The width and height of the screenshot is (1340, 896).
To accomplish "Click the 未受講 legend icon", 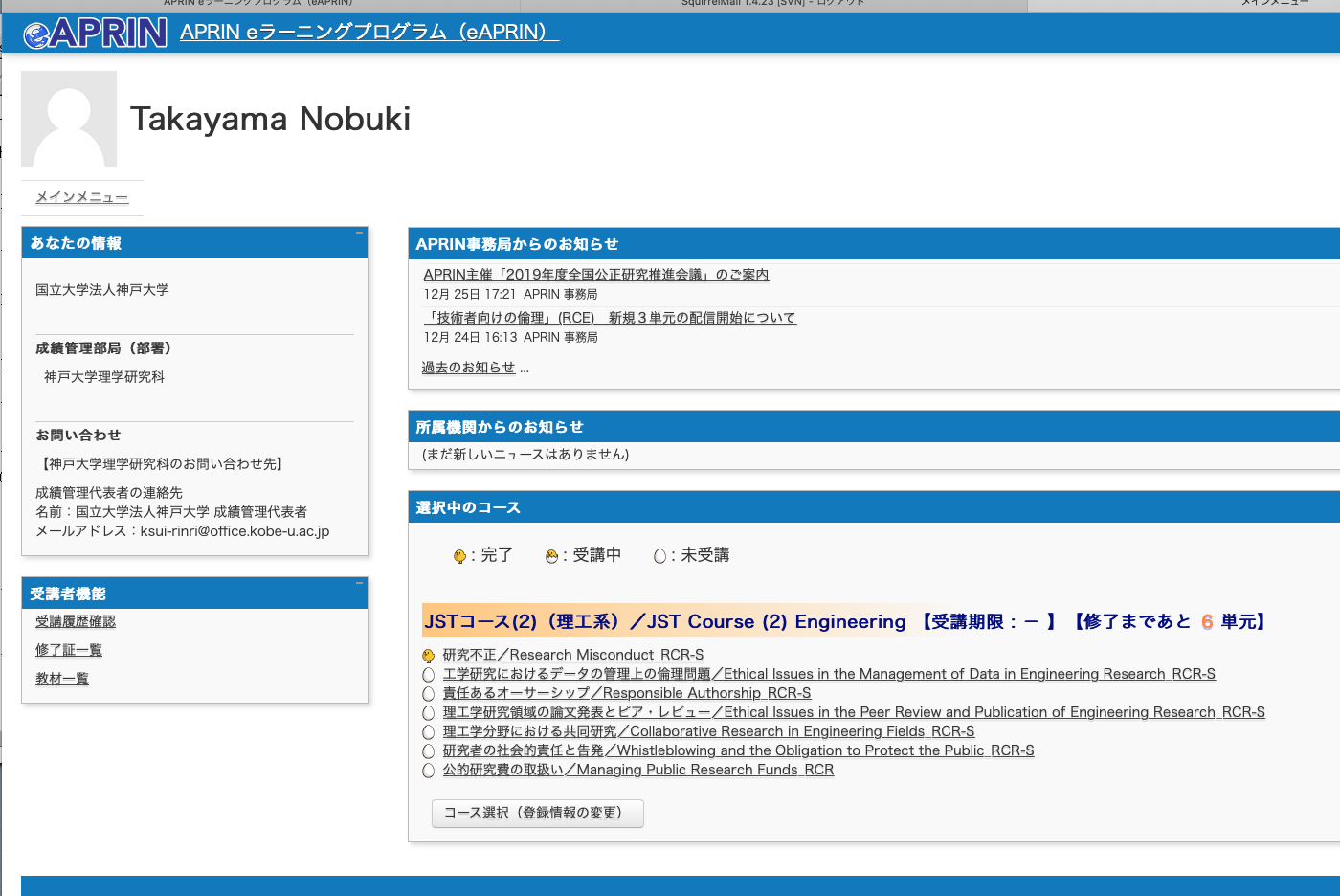I will 659,556.
